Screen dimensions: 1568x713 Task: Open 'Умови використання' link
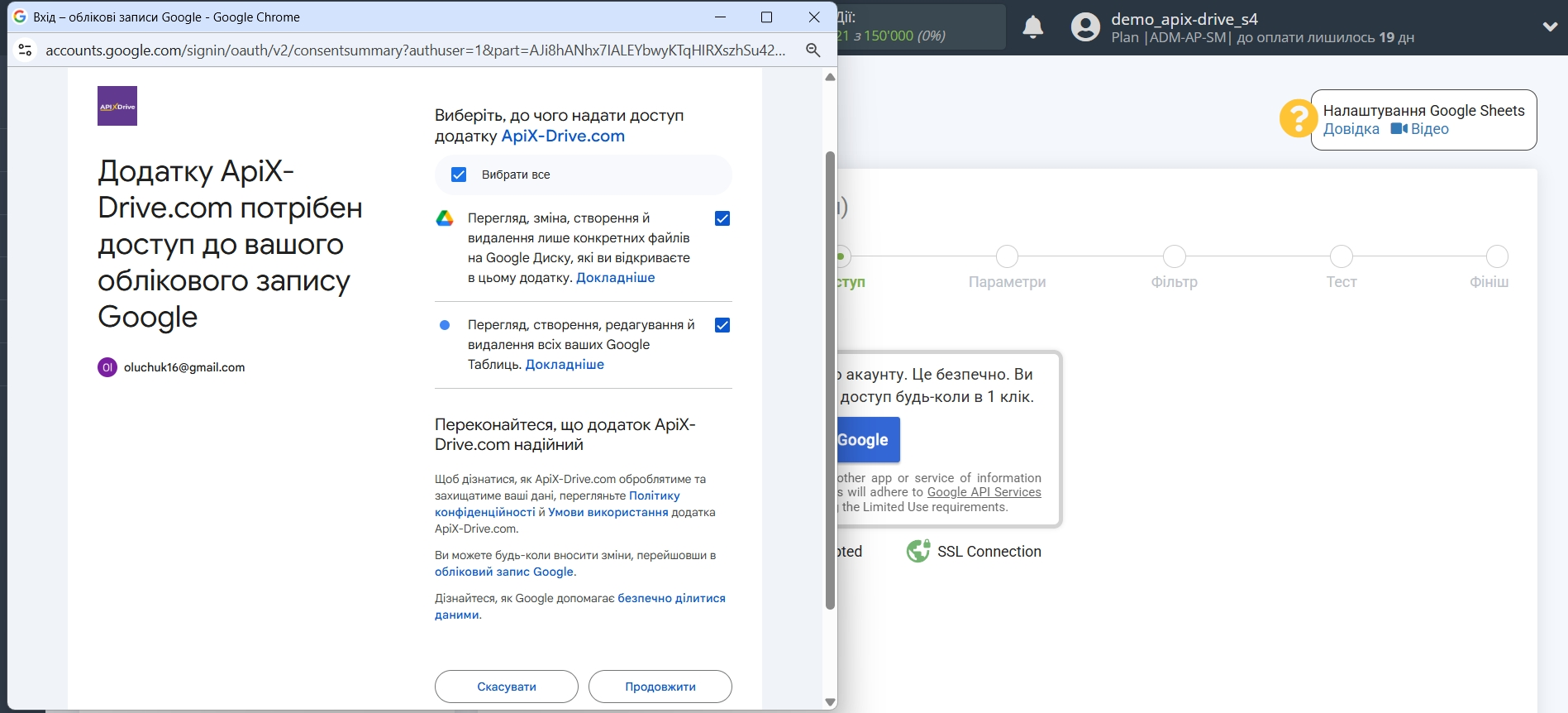pos(608,512)
